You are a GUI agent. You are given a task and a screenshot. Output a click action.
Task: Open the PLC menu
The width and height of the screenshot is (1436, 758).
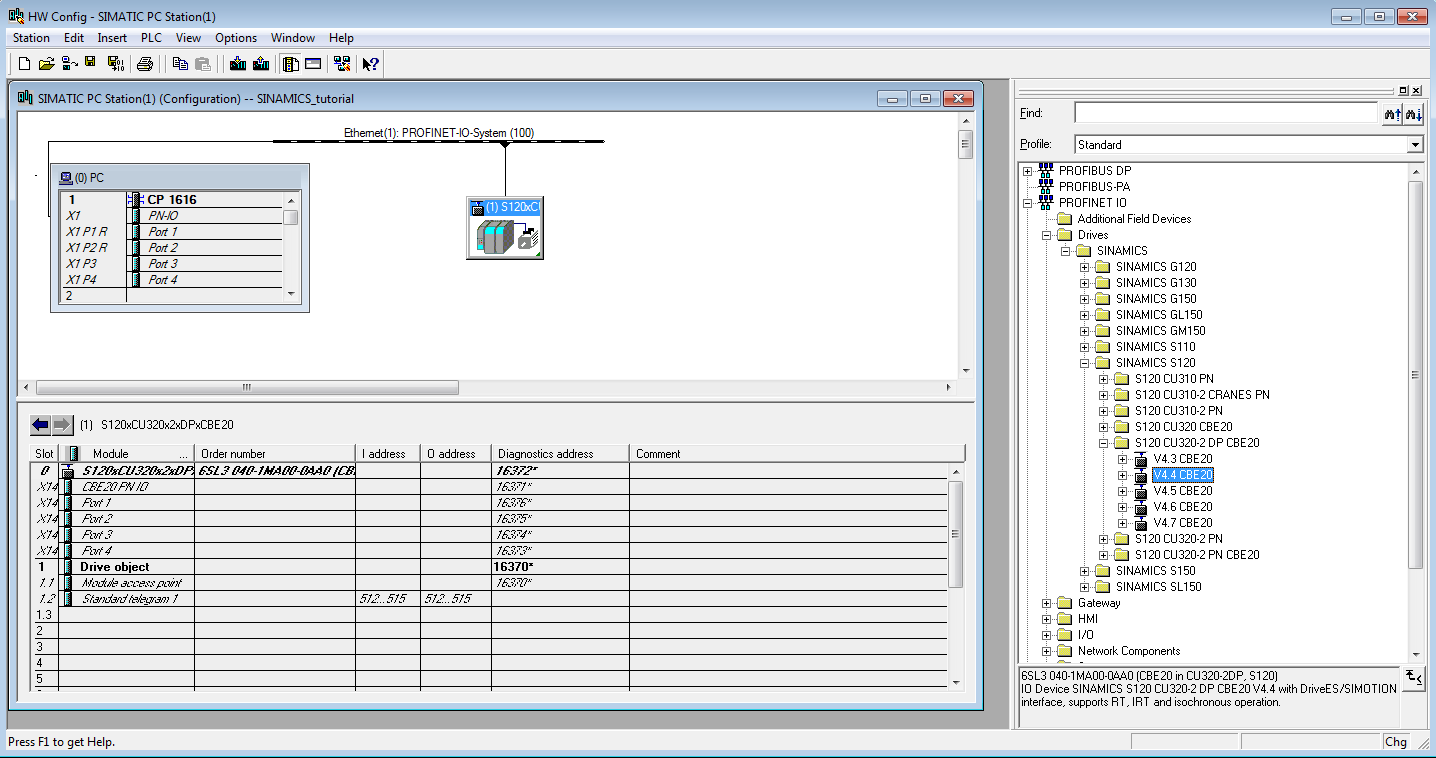click(x=151, y=38)
